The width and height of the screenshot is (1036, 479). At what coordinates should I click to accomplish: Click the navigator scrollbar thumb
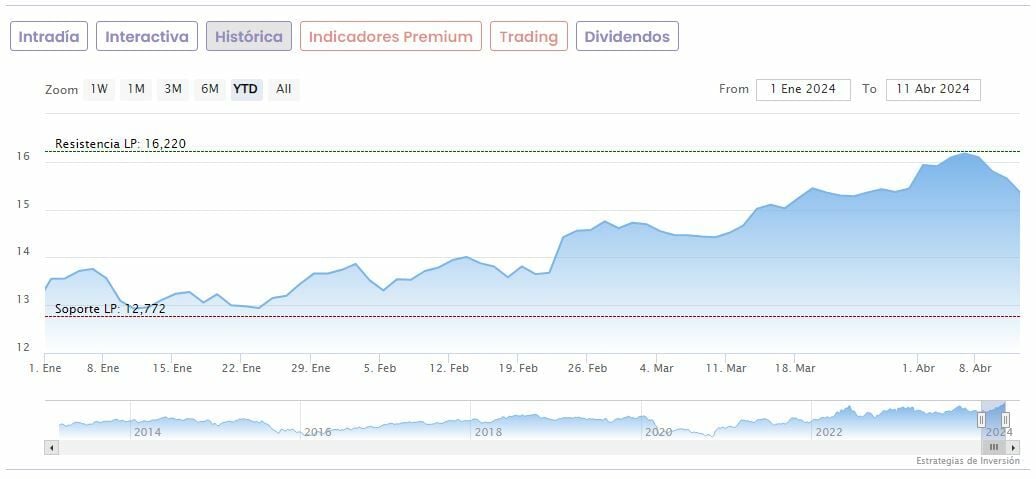pyautogui.click(x=994, y=448)
